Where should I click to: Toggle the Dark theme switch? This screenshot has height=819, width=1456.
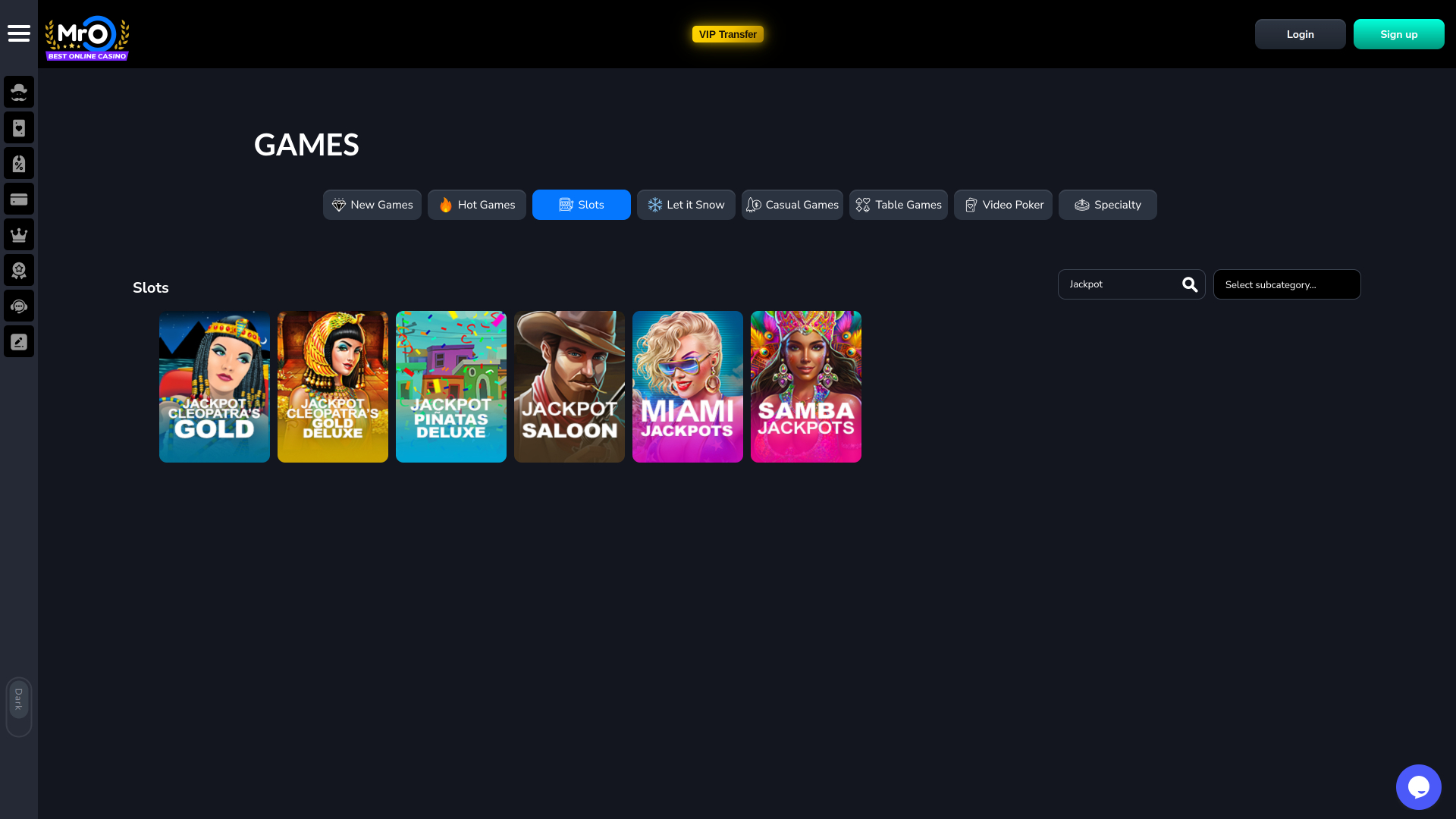[x=18, y=706]
